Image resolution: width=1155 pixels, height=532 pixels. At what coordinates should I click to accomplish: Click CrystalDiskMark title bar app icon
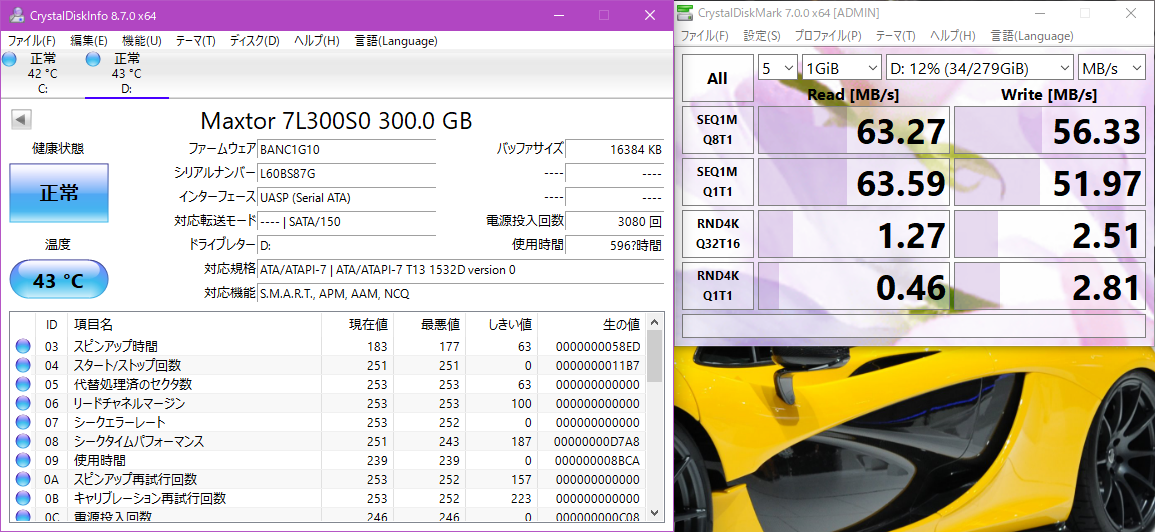(685, 13)
